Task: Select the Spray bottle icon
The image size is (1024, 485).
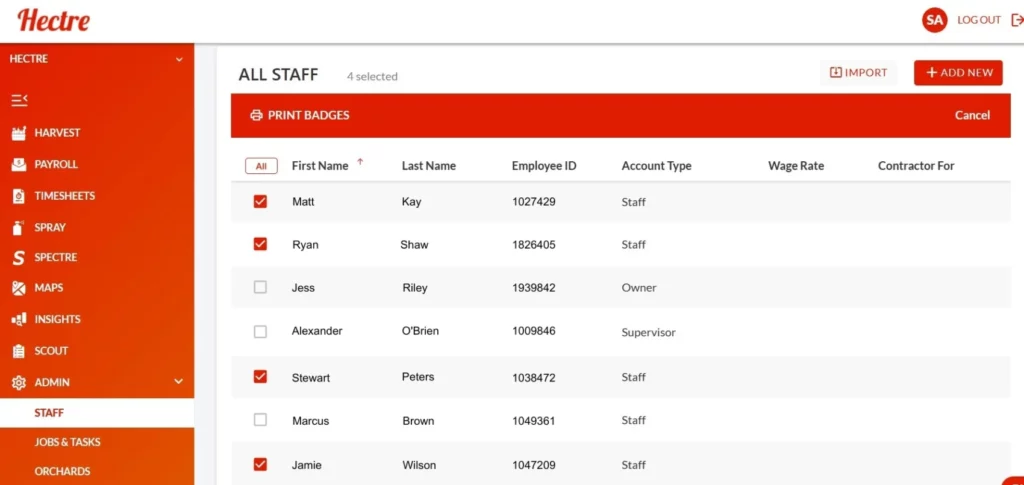Action: pos(18,227)
